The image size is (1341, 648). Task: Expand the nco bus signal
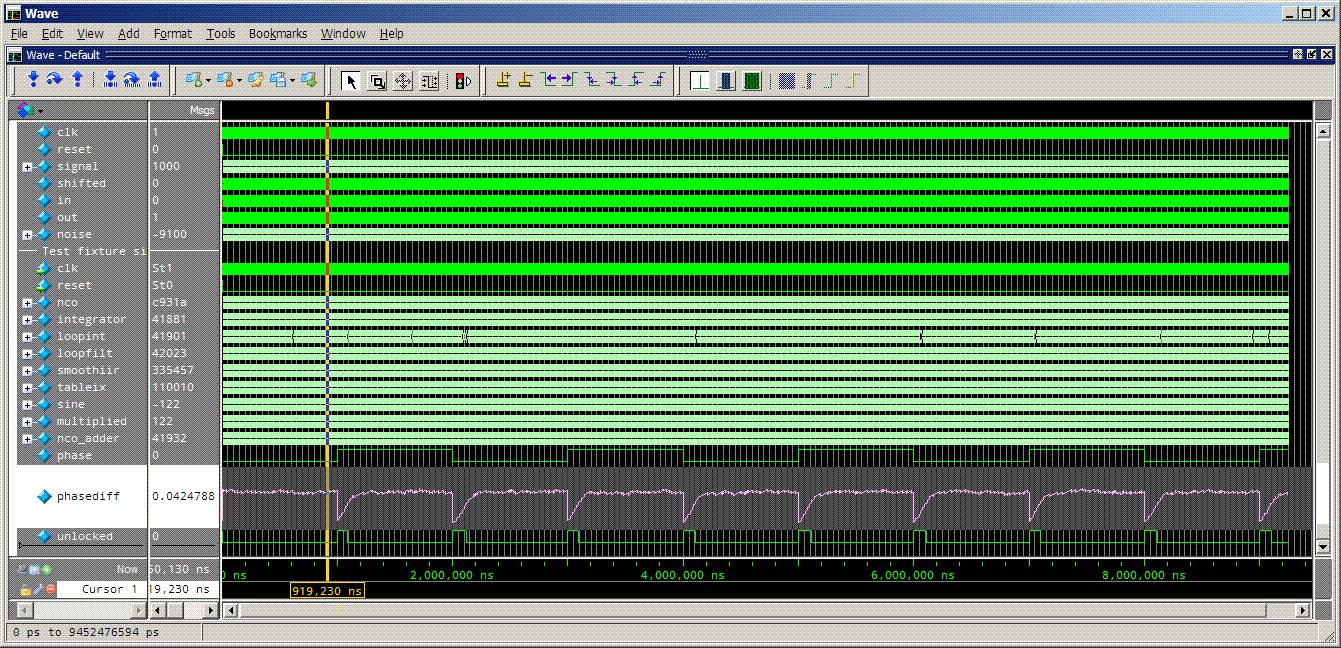(x=27, y=302)
